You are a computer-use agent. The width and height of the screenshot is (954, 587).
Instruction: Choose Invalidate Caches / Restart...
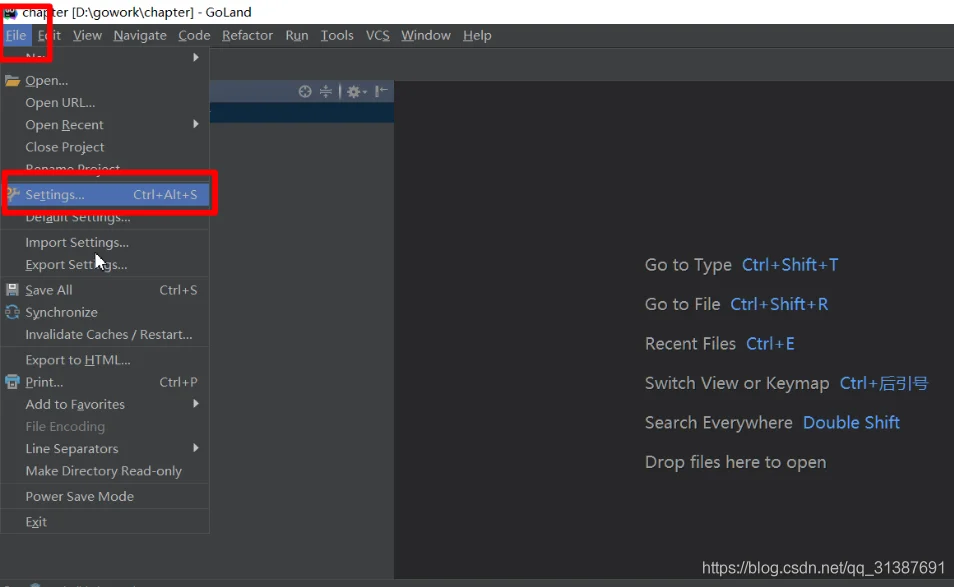click(x=105, y=335)
